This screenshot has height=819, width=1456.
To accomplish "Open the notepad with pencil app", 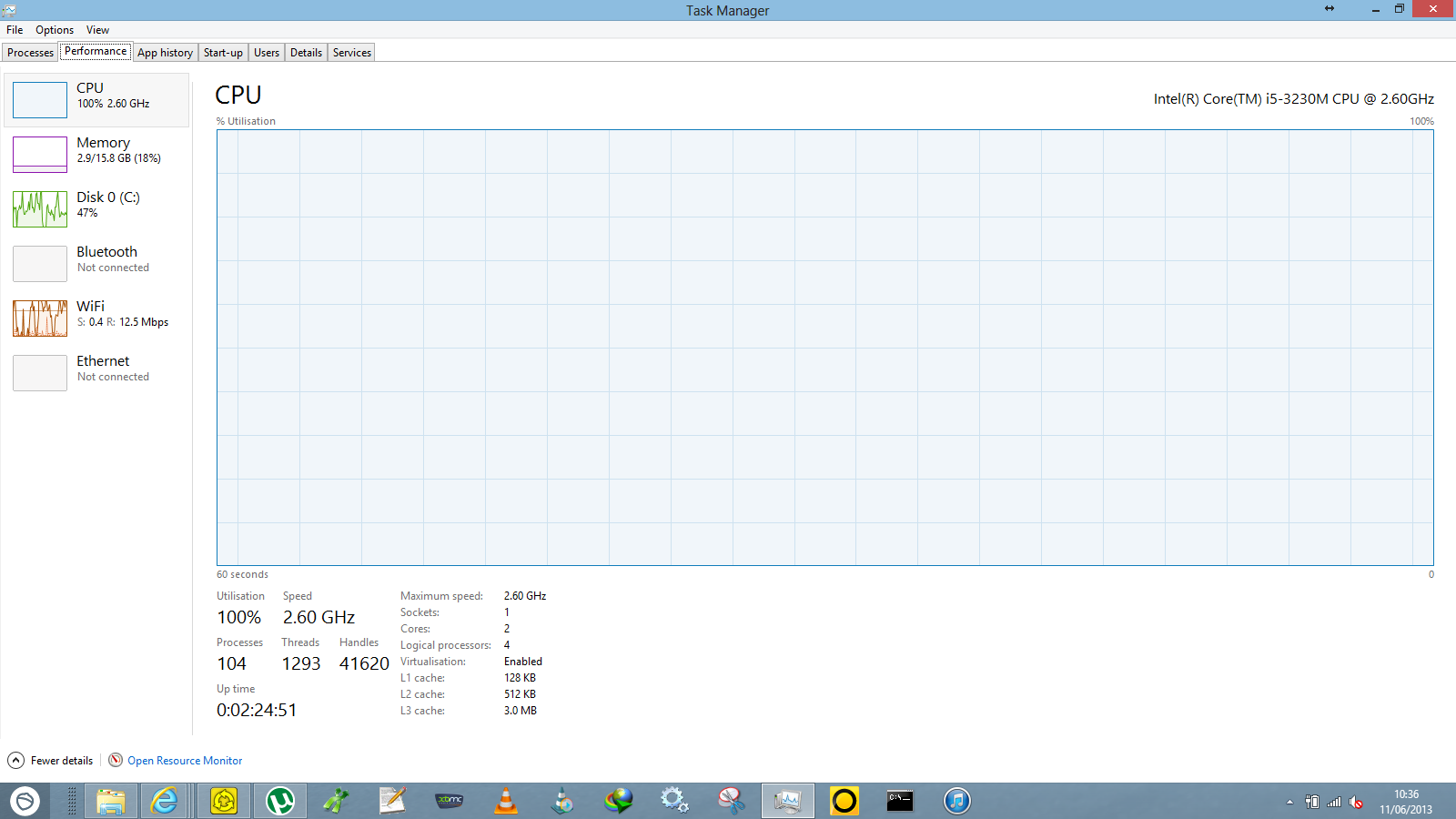I will tap(392, 801).
